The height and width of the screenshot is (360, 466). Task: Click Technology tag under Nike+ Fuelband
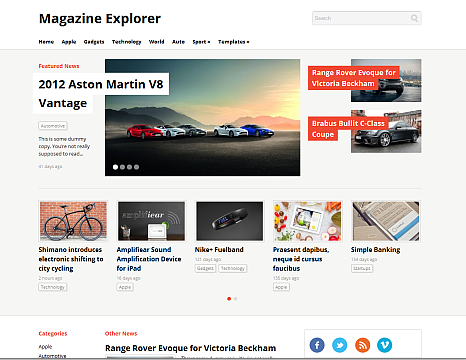(233, 268)
